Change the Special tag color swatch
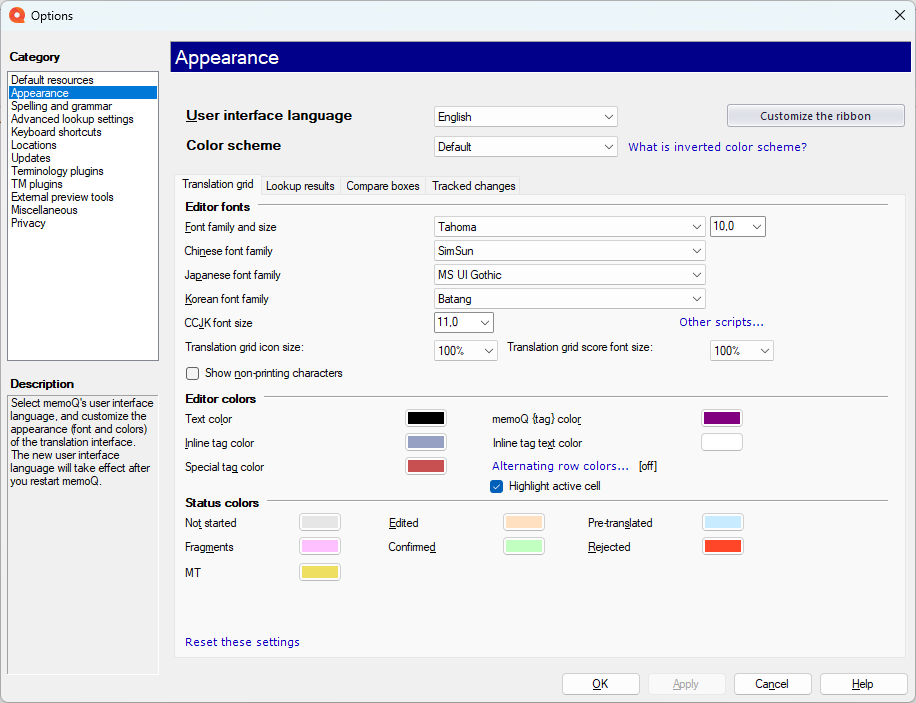Viewport: 916px width, 703px height. pos(426,465)
